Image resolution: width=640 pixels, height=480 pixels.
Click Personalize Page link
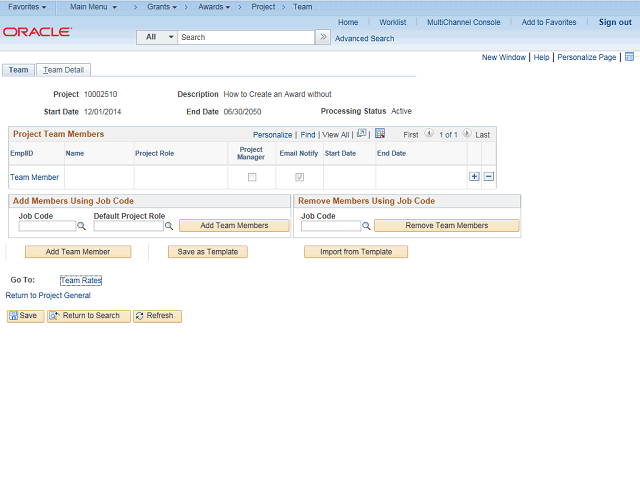point(587,57)
